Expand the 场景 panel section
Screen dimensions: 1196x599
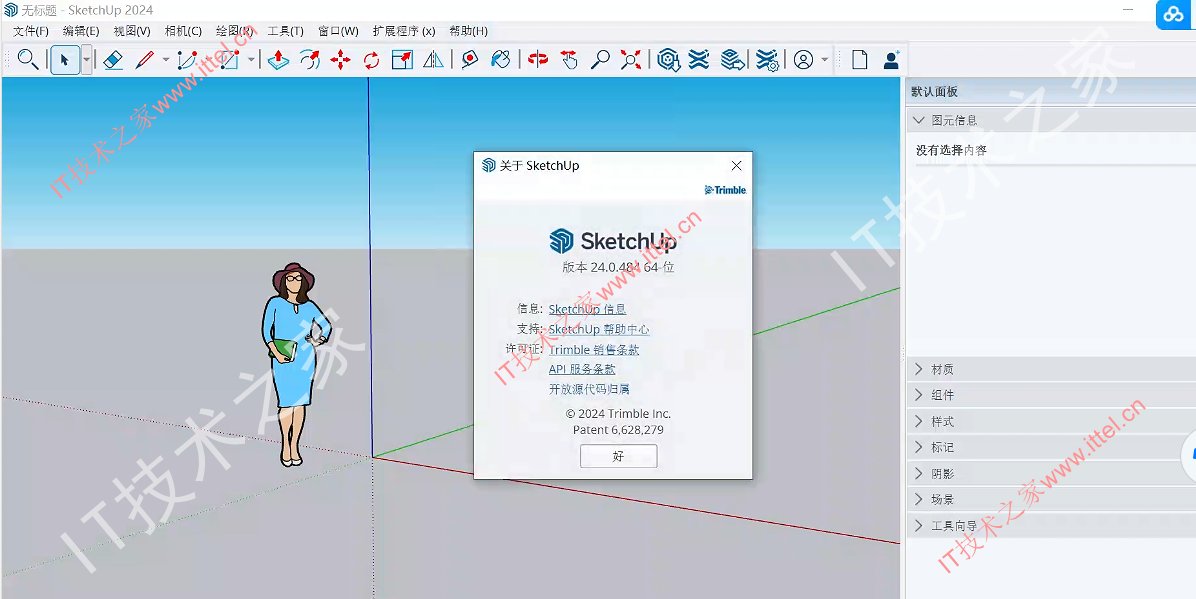click(x=1051, y=499)
